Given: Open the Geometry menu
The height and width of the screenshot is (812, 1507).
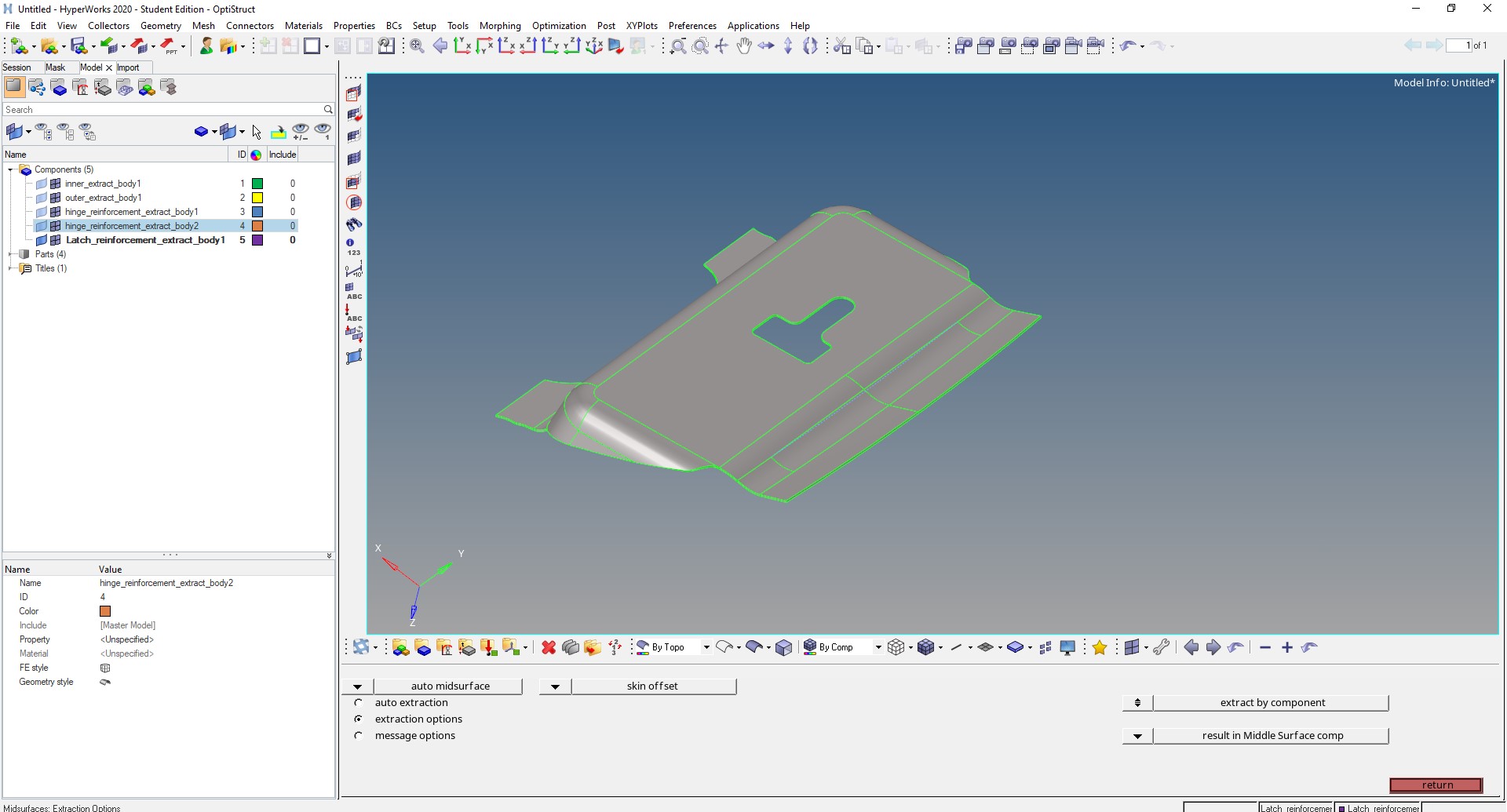Looking at the screenshot, I should pos(160,26).
